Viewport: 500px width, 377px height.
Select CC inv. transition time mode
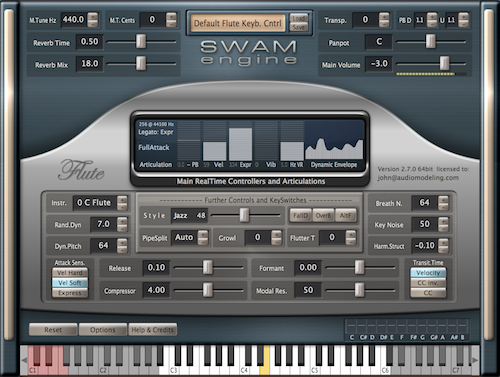tap(428, 283)
